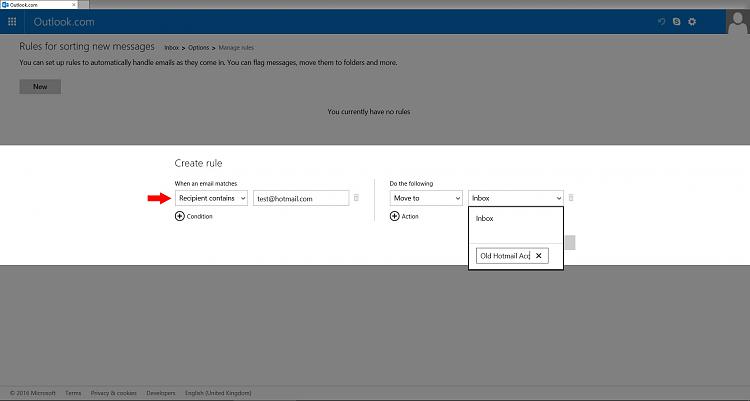Click the 'Create rule' heading
Image resolution: width=750 pixels, height=401 pixels.
pos(199,163)
